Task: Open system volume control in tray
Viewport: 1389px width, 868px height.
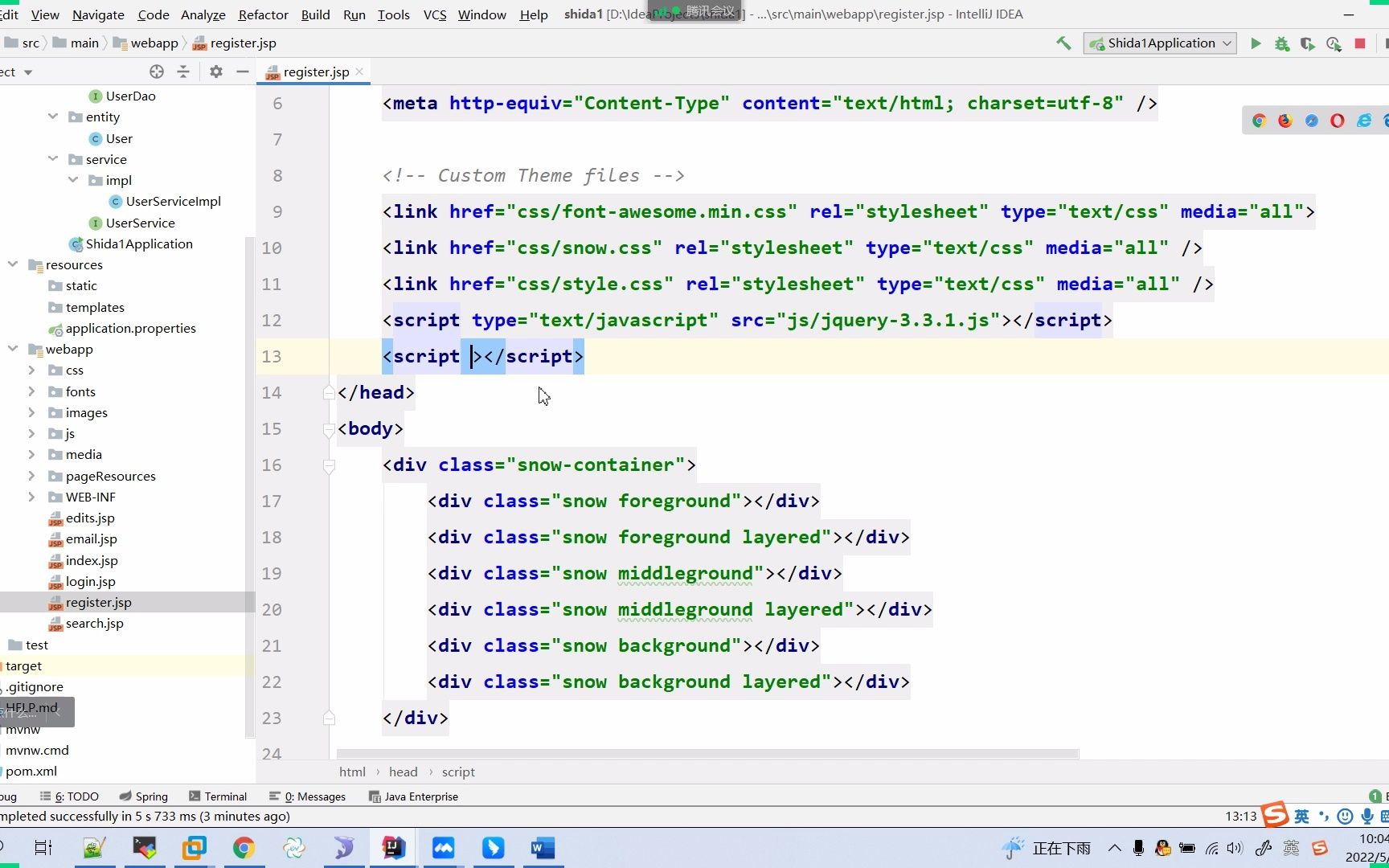Action: click(x=1235, y=848)
